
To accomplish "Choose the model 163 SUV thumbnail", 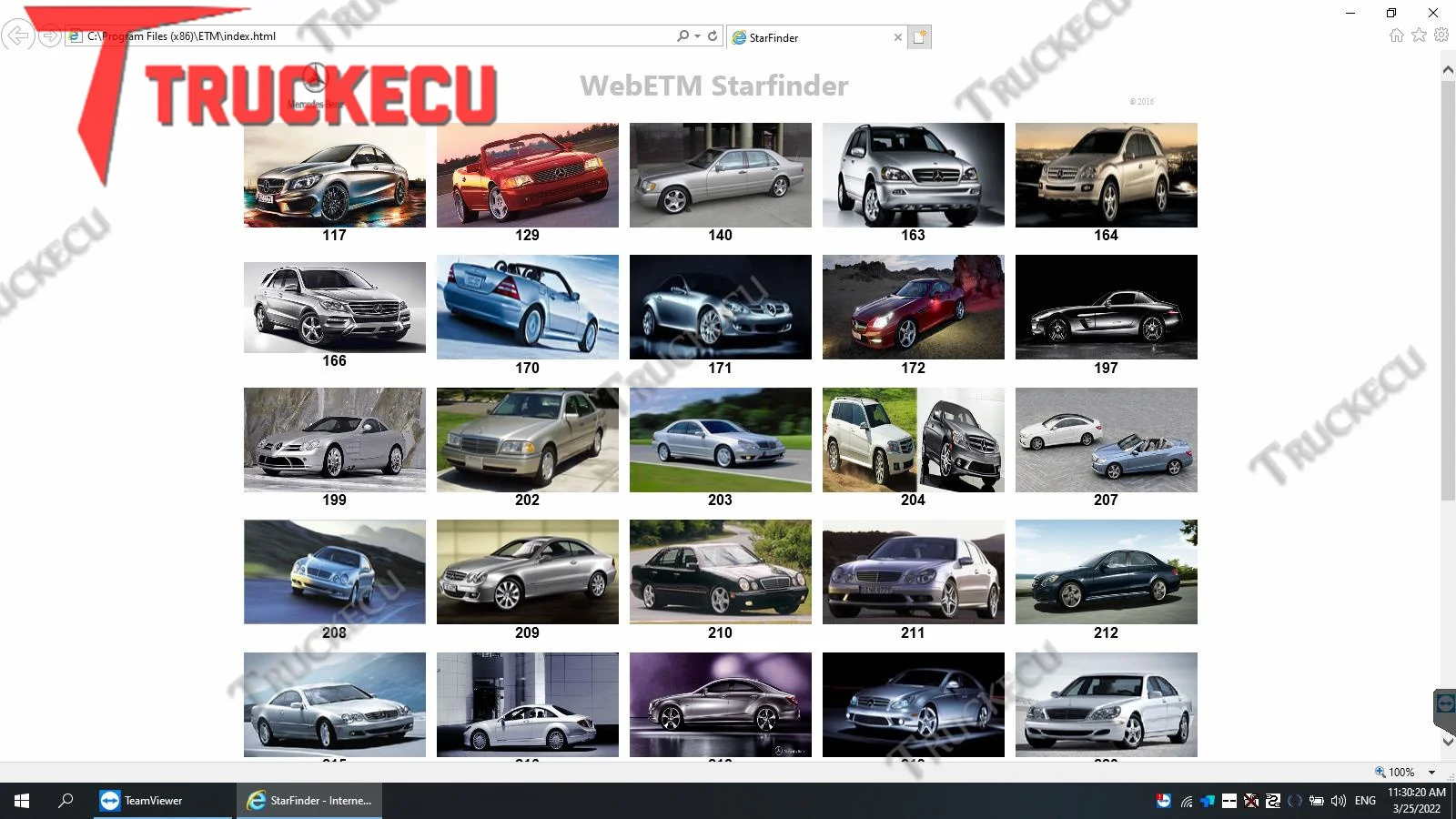I will tap(914, 175).
